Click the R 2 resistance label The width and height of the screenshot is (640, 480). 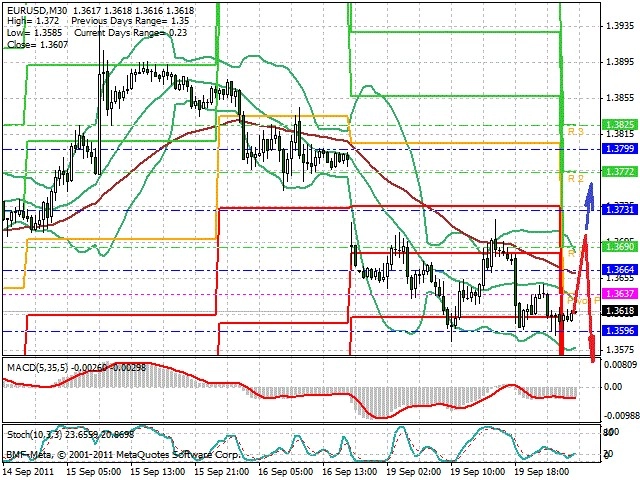[576, 178]
